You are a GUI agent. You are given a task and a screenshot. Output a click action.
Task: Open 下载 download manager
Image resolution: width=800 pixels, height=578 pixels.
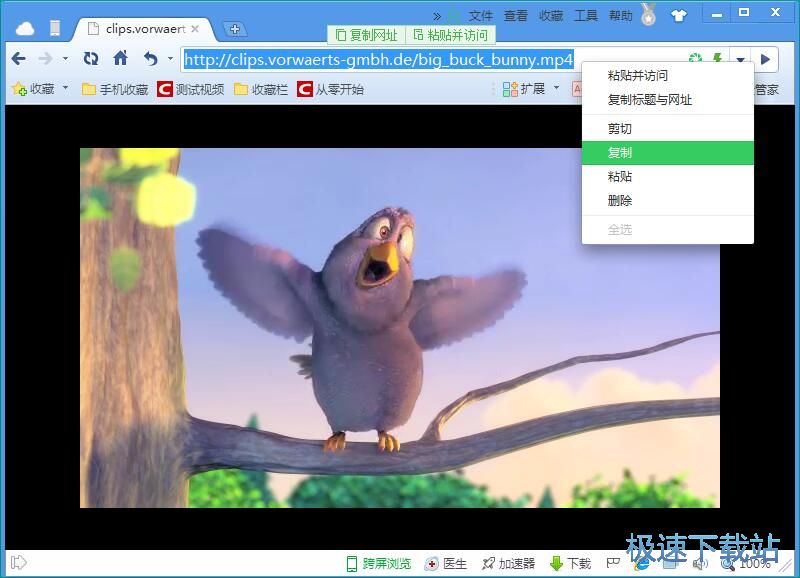pyautogui.click(x=571, y=564)
